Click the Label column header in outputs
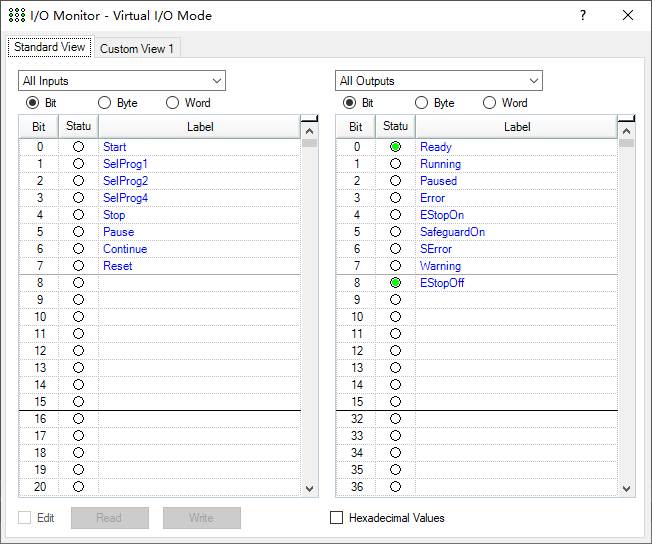 point(517,127)
